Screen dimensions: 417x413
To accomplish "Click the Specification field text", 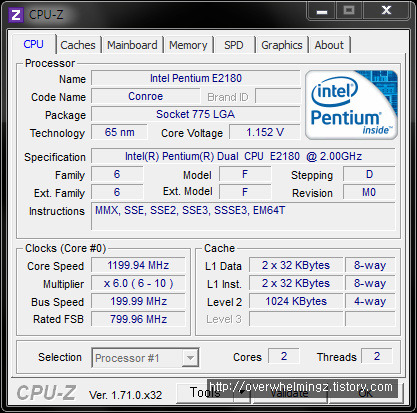I will pos(243,156).
